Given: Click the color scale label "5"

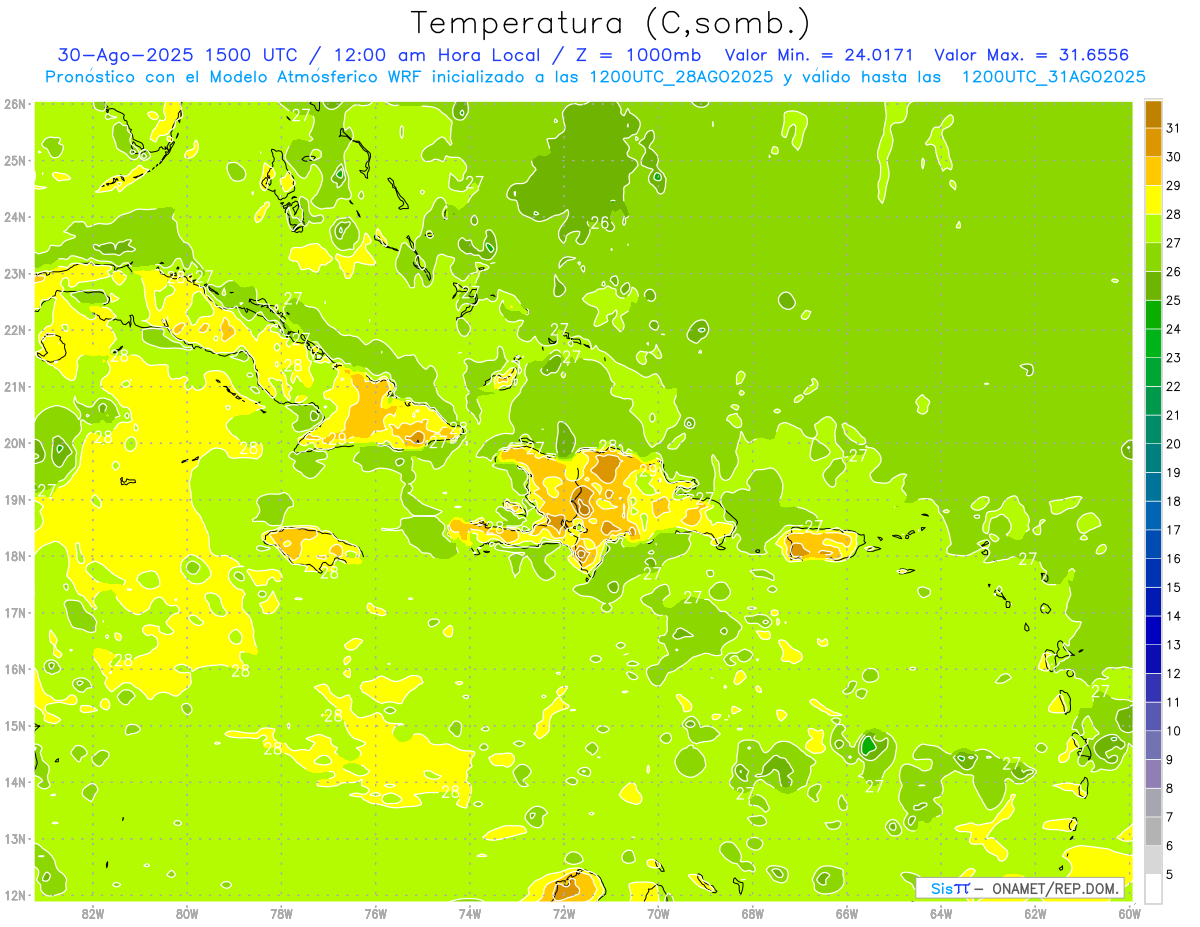Looking at the screenshot, I should [1170, 874].
